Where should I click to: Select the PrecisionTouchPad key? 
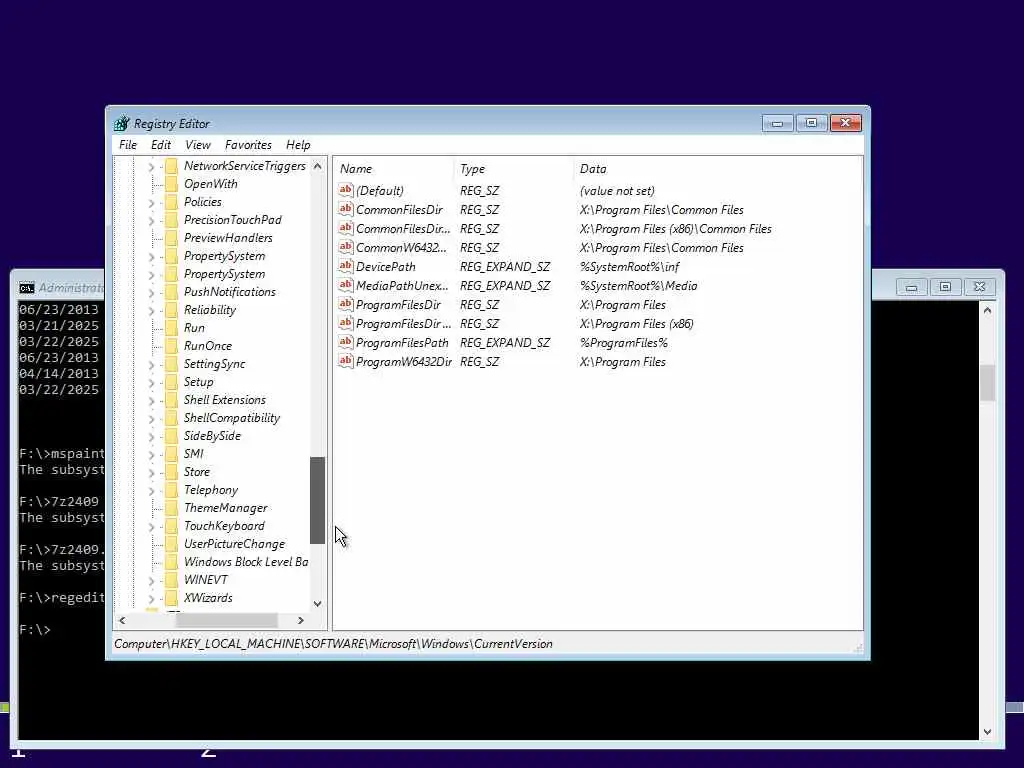(232, 220)
